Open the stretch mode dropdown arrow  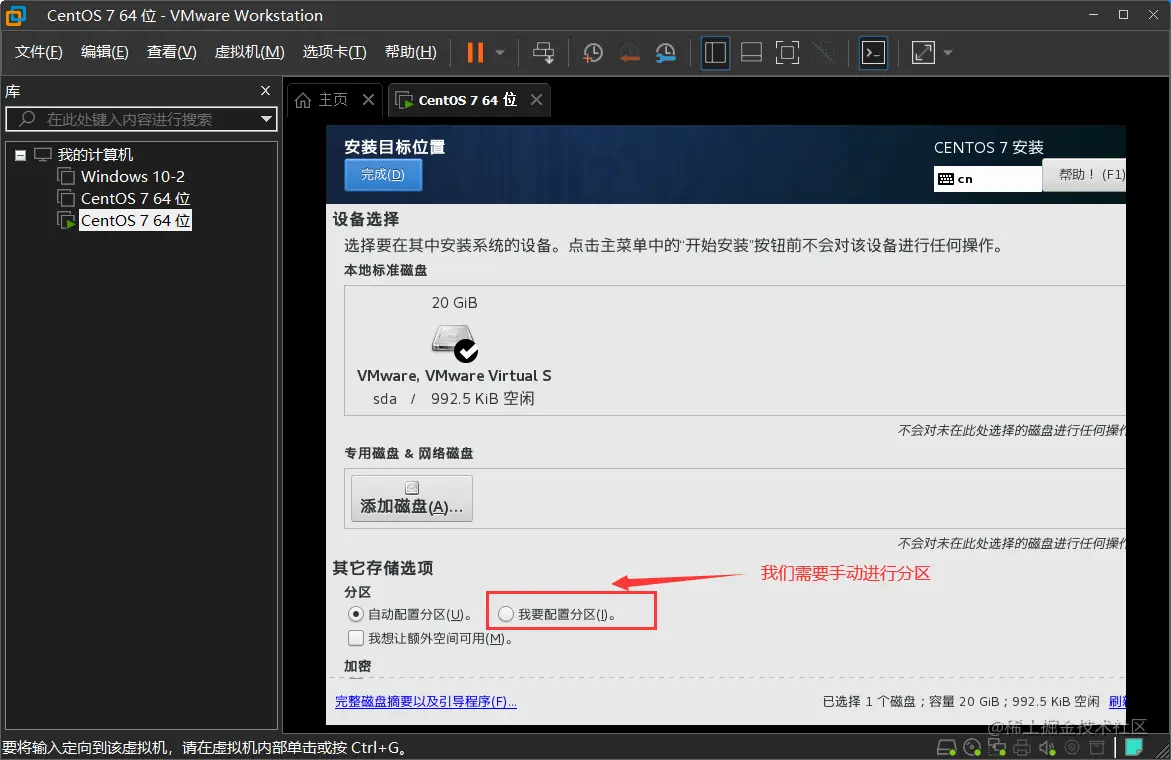pyautogui.click(x=948, y=52)
